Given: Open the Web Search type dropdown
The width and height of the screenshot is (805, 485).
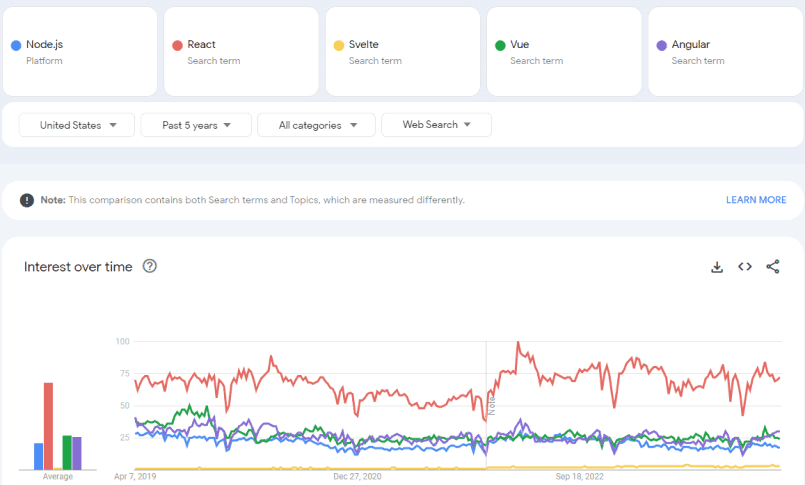Looking at the screenshot, I should coord(436,125).
